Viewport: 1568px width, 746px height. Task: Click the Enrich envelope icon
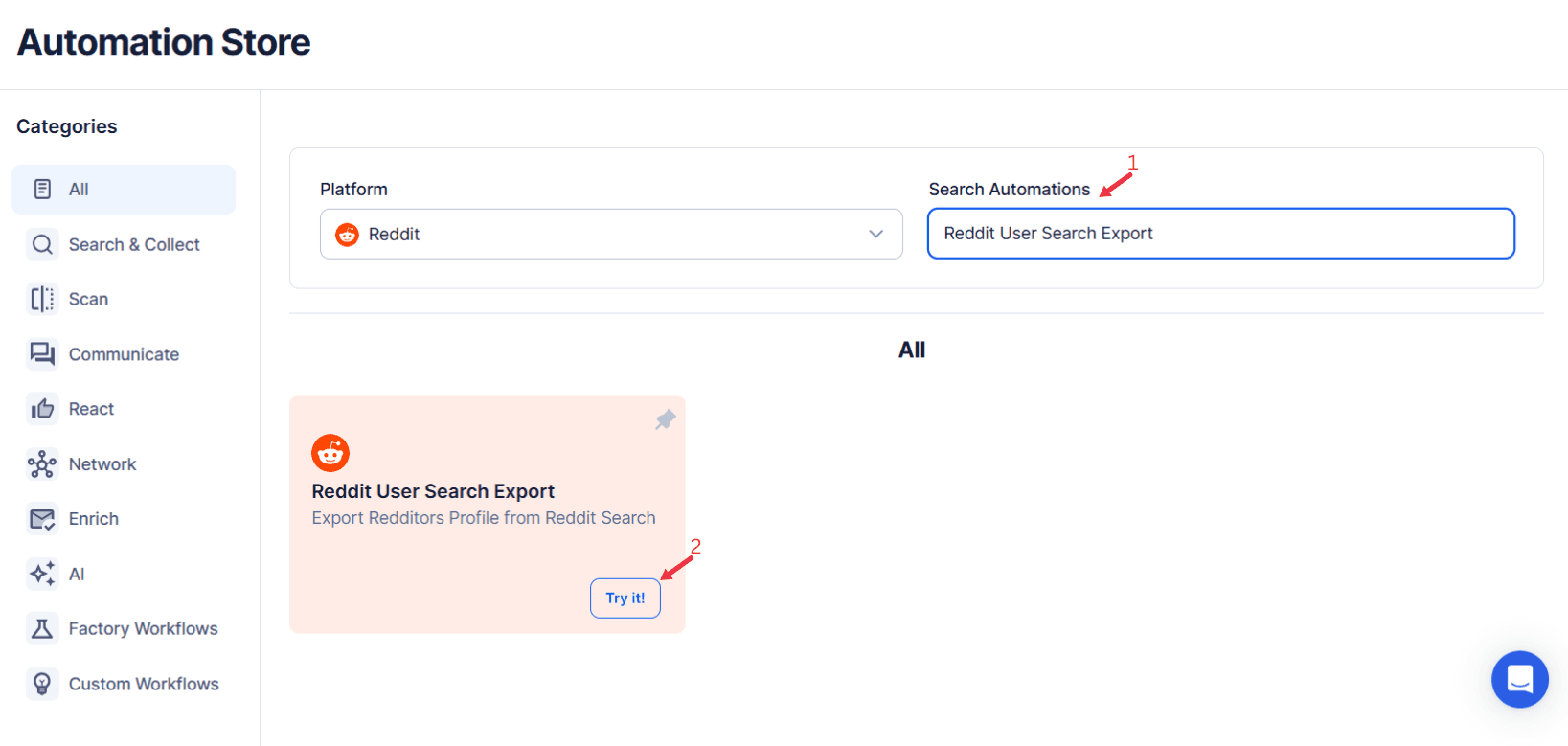[42, 518]
